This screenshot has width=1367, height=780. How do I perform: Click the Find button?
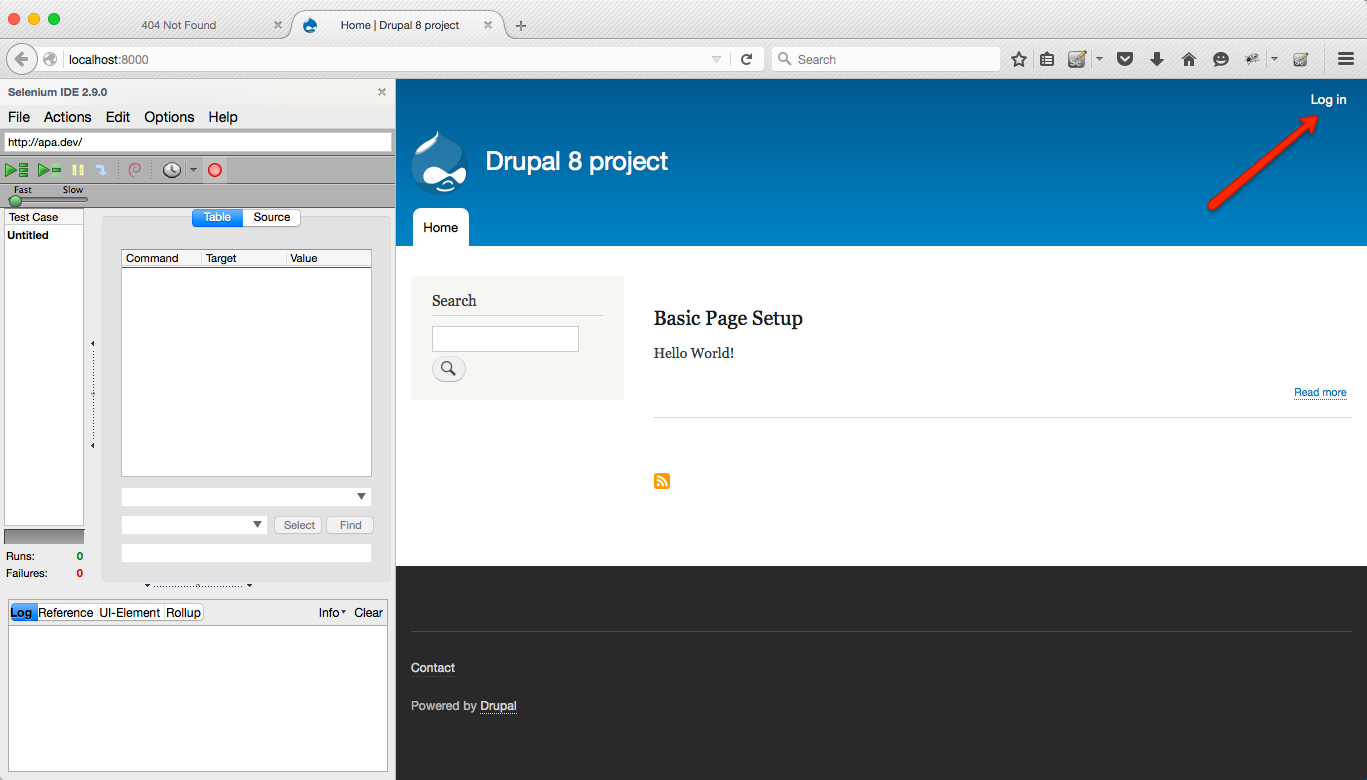click(350, 525)
